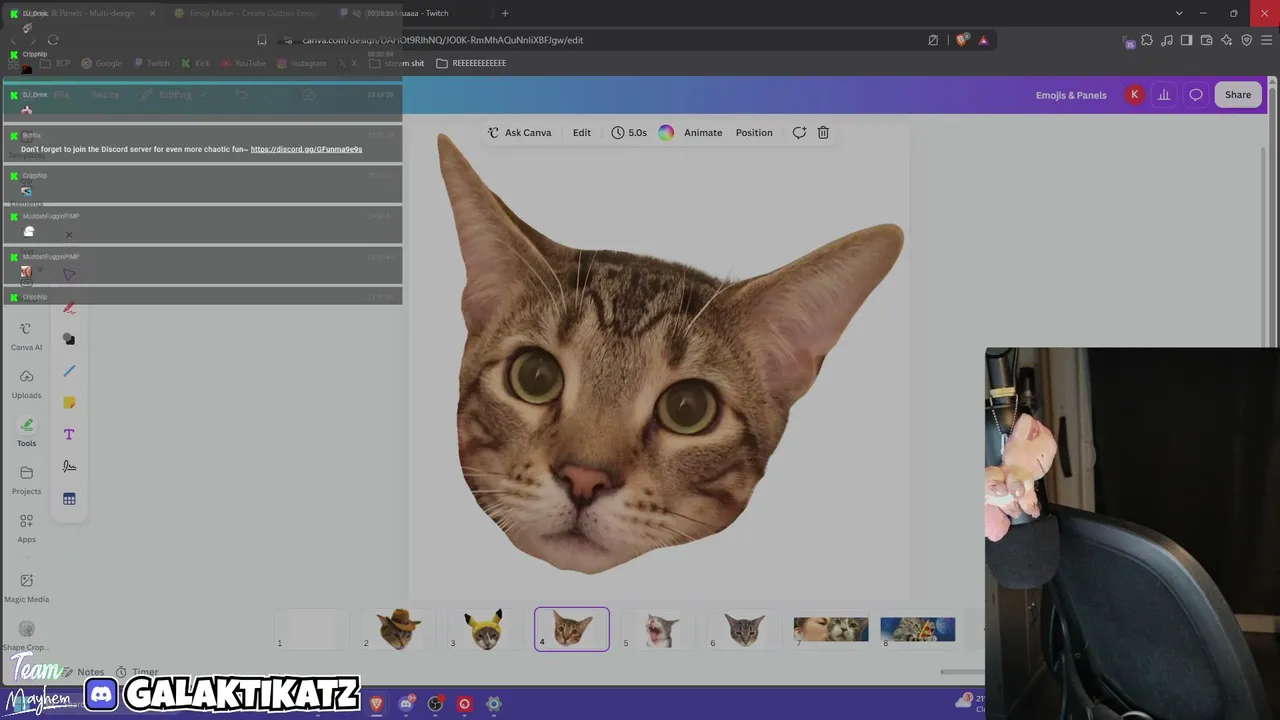Select page 6 grey cat thumbnail

[x=745, y=629]
